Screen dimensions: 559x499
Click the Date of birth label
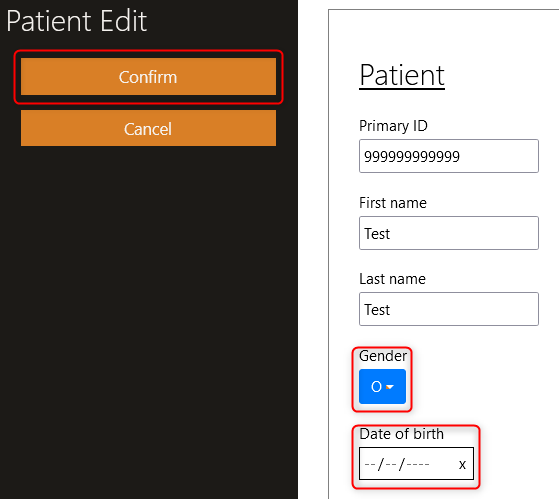[x=401, y=434]
